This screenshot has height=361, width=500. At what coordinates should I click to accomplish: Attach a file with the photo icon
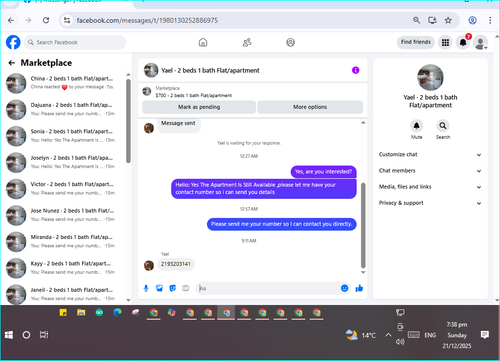coord(159,288)
